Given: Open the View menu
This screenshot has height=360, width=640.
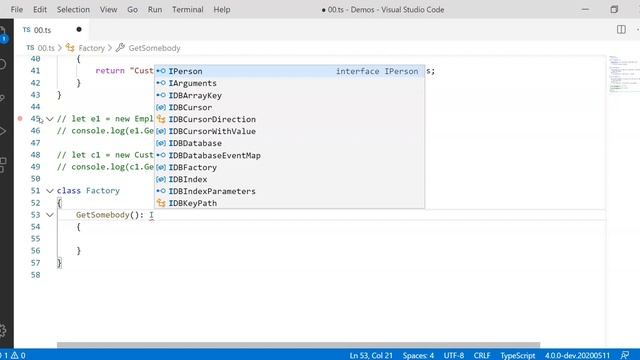Looking at the screenshot, I should pyautogui.click(x=109, y=9).
